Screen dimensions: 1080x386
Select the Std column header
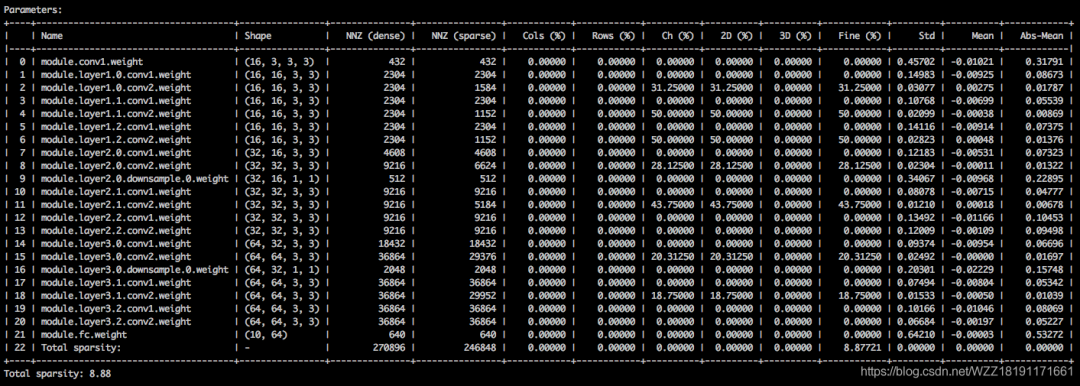coord(926,36)
